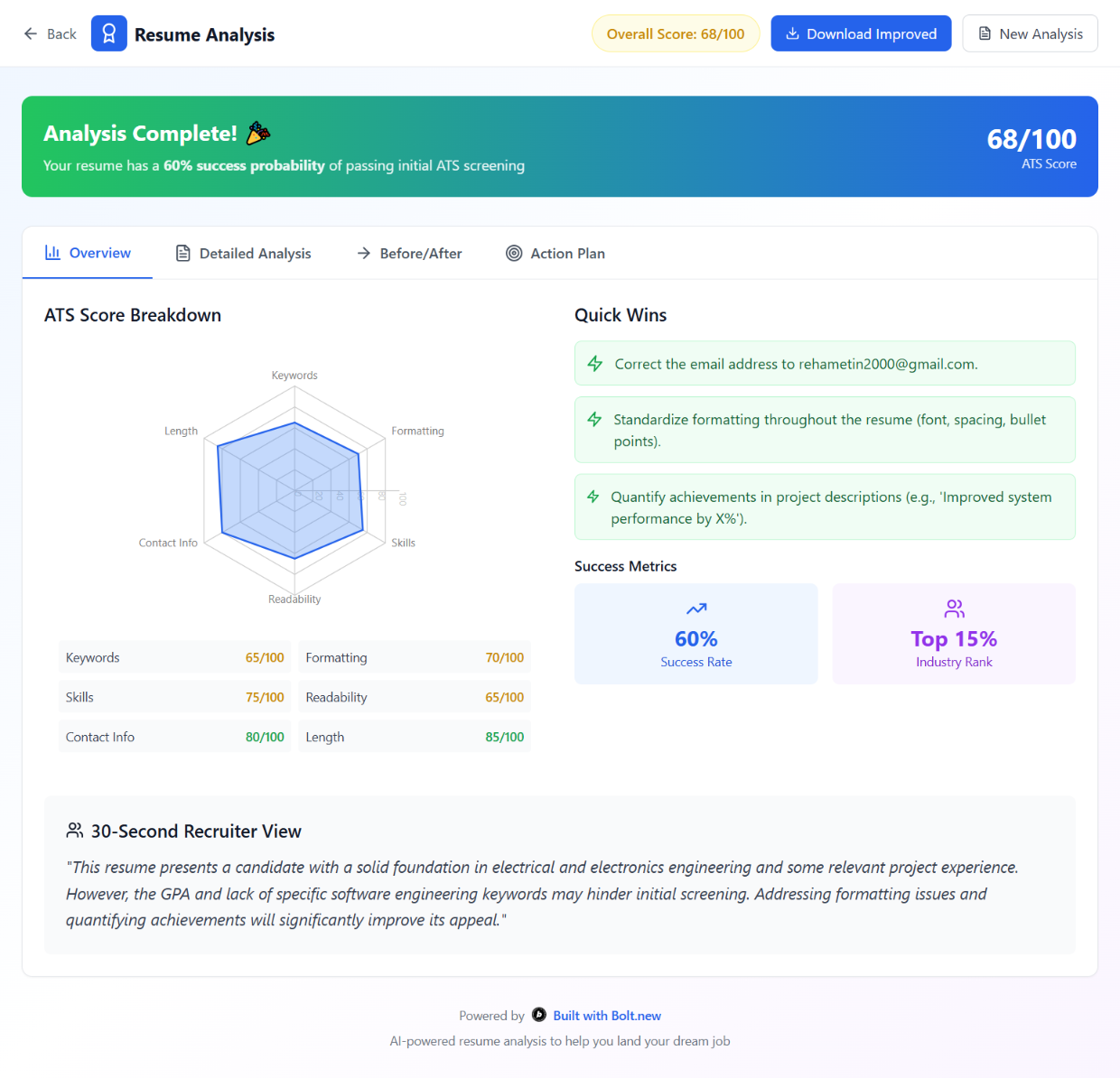Start a New Analysis
This screenshot has width=1120, height=1078.
coord(1030,33)
